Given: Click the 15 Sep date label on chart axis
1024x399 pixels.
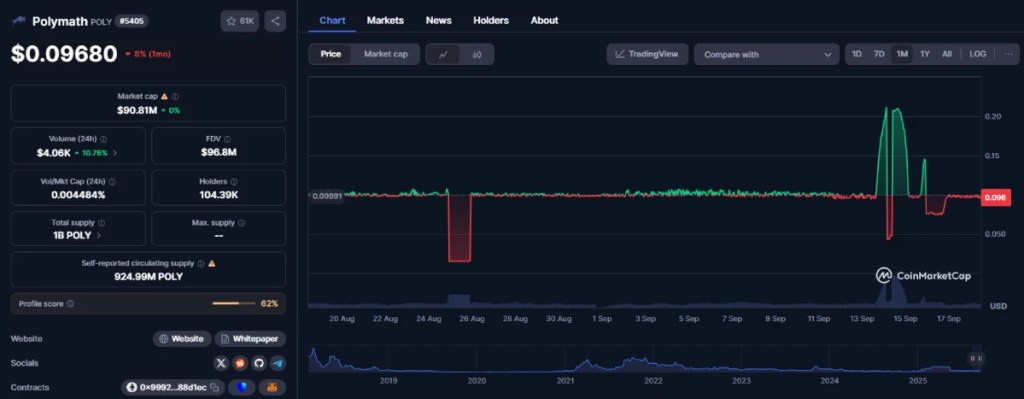Looking at the screenshot, I should (905, 319).
